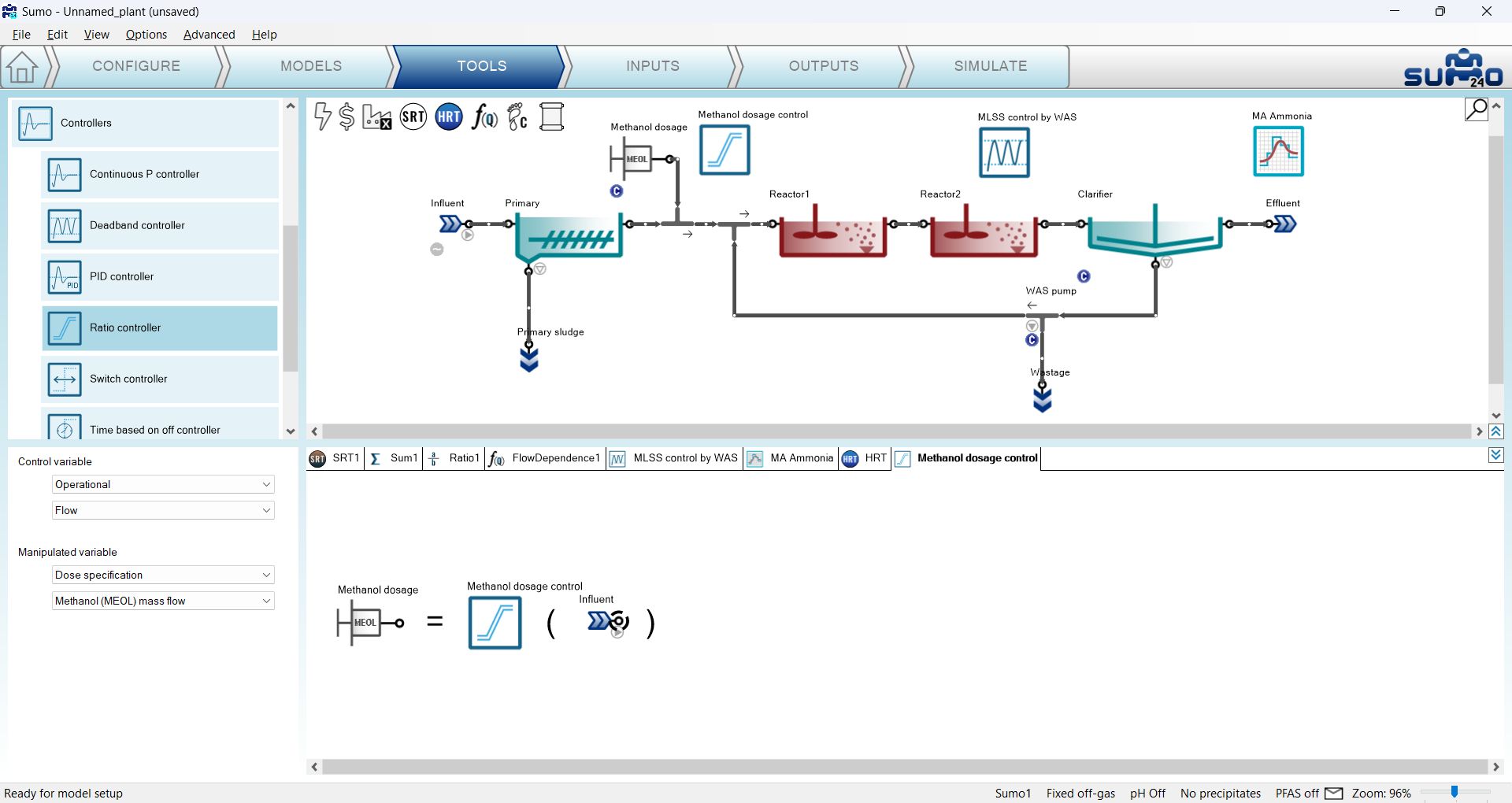Open the Operational control variable dropdown
The image size is (1512, 803).
[x=163, y=484]
